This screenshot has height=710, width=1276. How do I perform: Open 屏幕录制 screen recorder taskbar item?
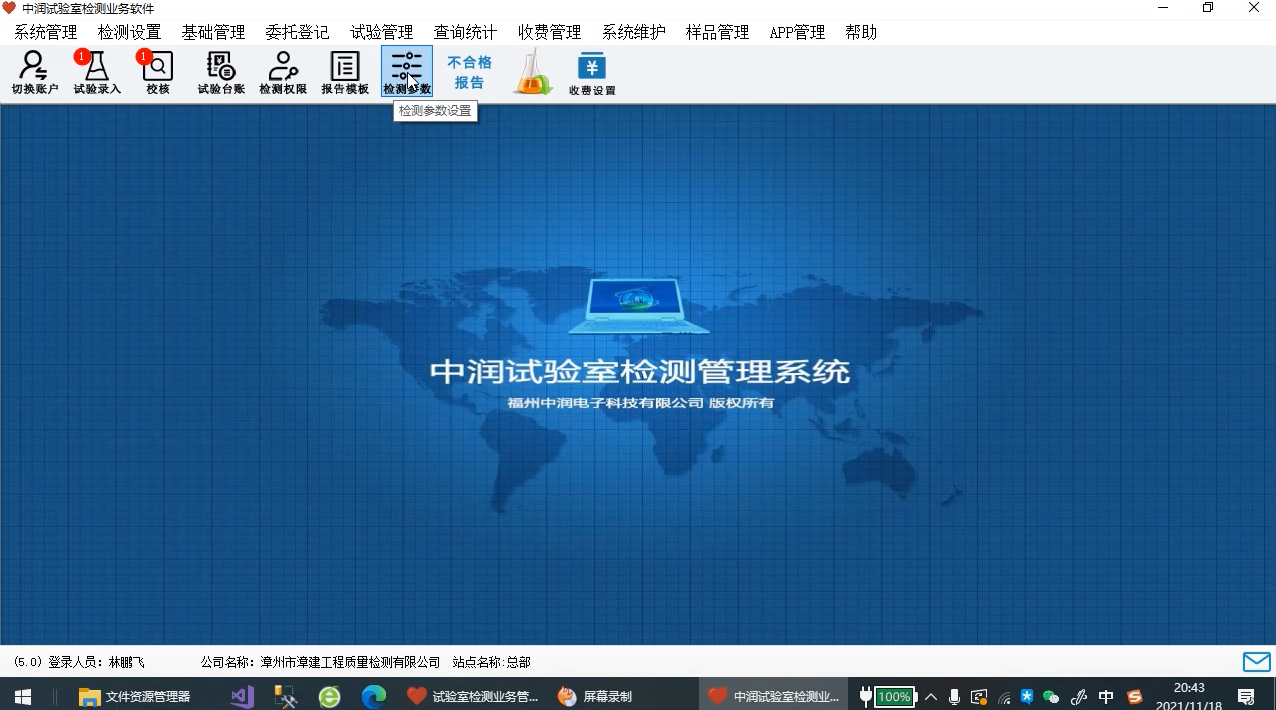595,696
